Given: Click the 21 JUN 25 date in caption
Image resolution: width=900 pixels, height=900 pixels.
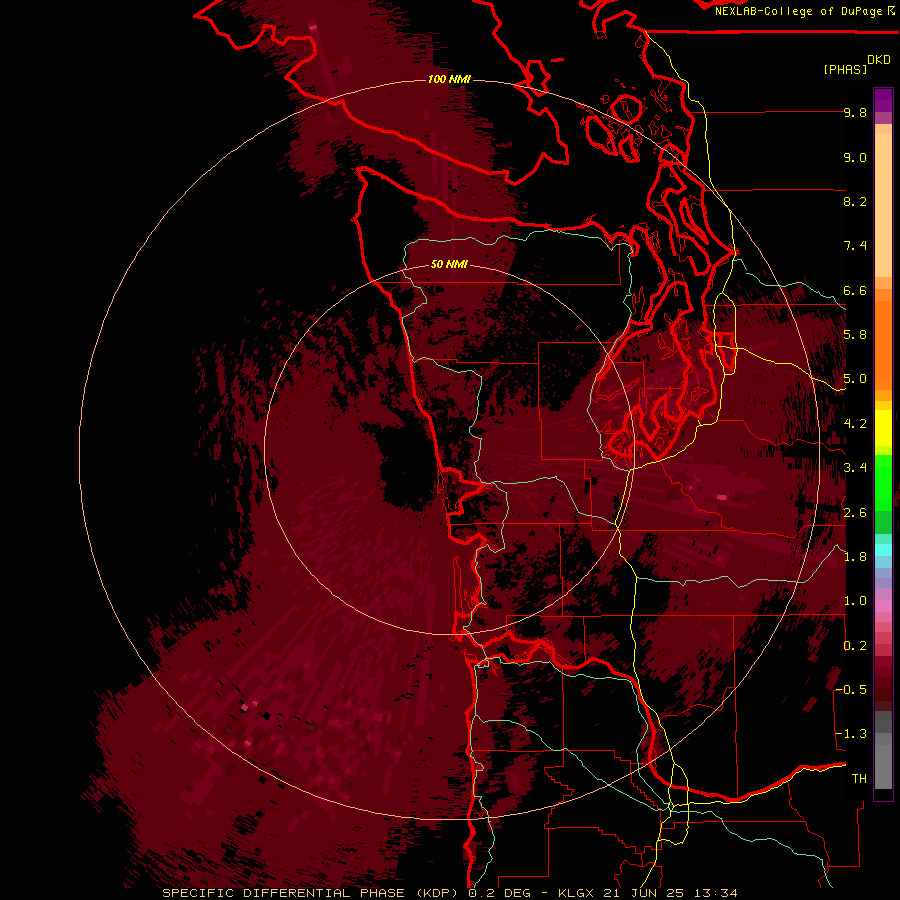Looking at the screenshot, I should click(645, 893).
